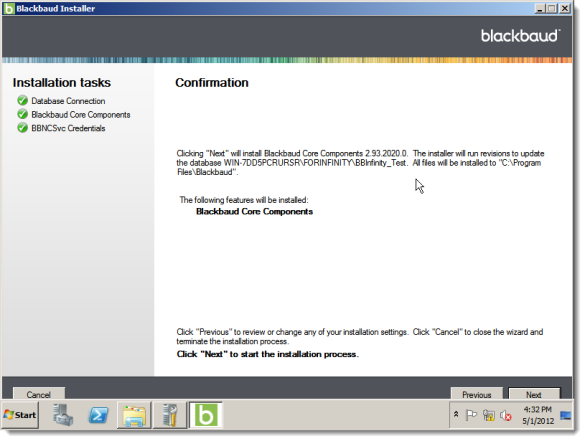Open Action Center flag icon
Viewport: 585px width, 441px height.
pos(471,415)
